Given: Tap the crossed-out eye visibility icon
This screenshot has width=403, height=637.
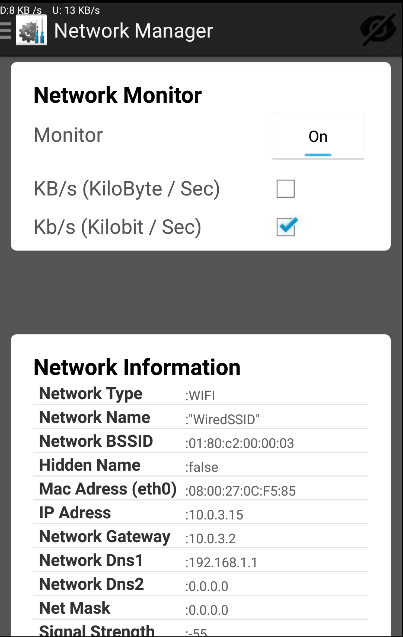Looking at the screenshot, I should [x=378, y=30].
